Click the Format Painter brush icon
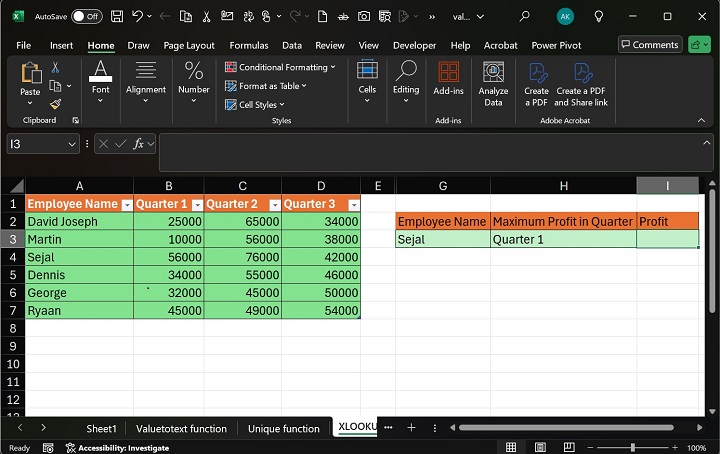 pos(56,104)
